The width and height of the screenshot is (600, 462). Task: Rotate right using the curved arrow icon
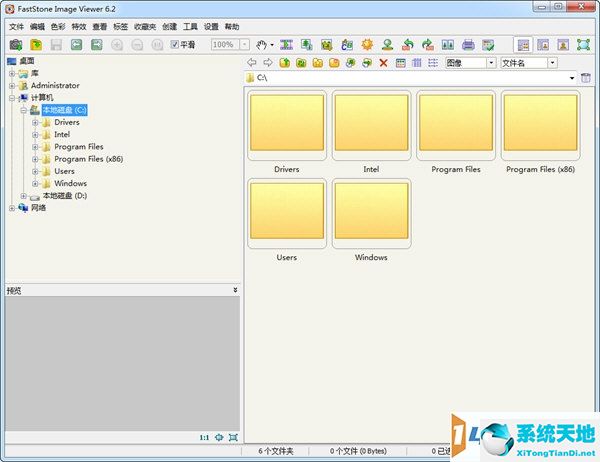click(428, 45)
